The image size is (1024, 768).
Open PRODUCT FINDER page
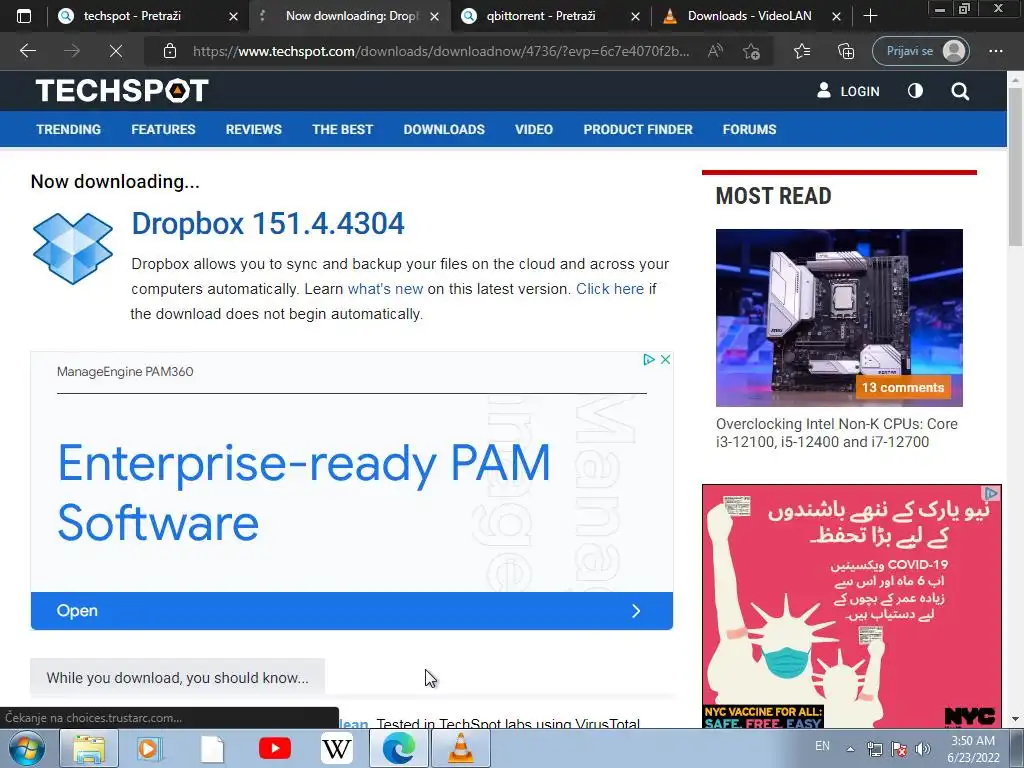pyautogui.click(x=638, y=129)
